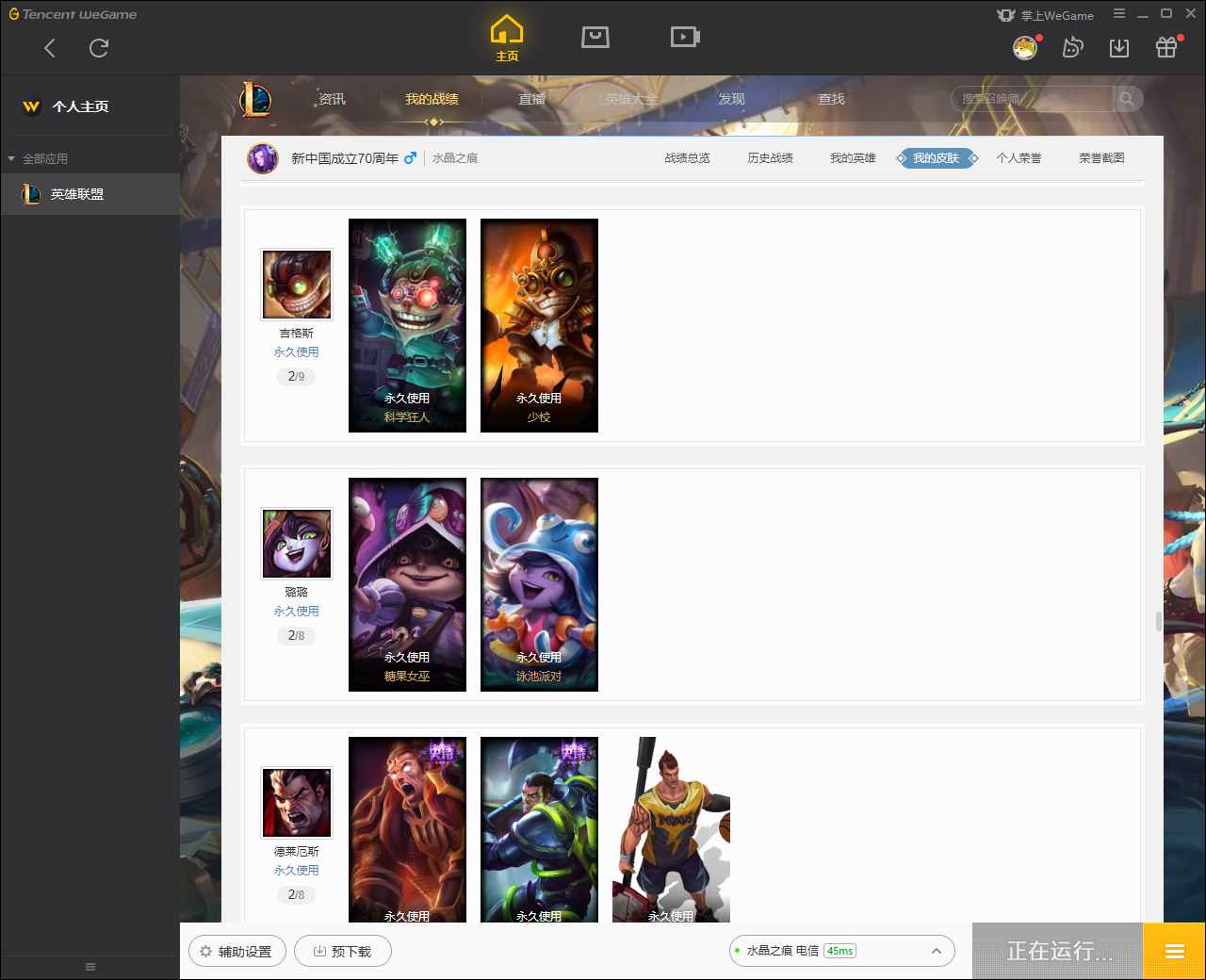Open the 历史战绩 sub-tab

770,158
